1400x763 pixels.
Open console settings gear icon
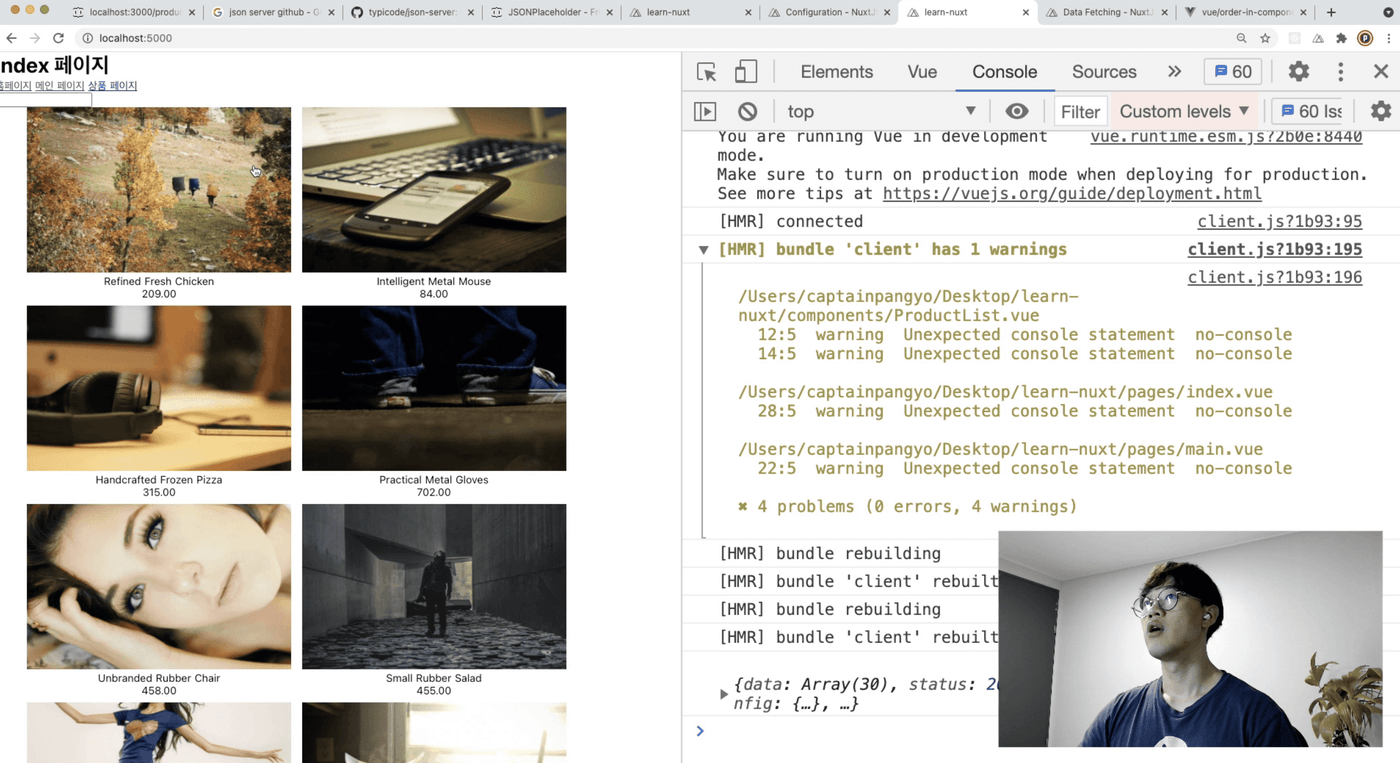tap(1381, 112)
